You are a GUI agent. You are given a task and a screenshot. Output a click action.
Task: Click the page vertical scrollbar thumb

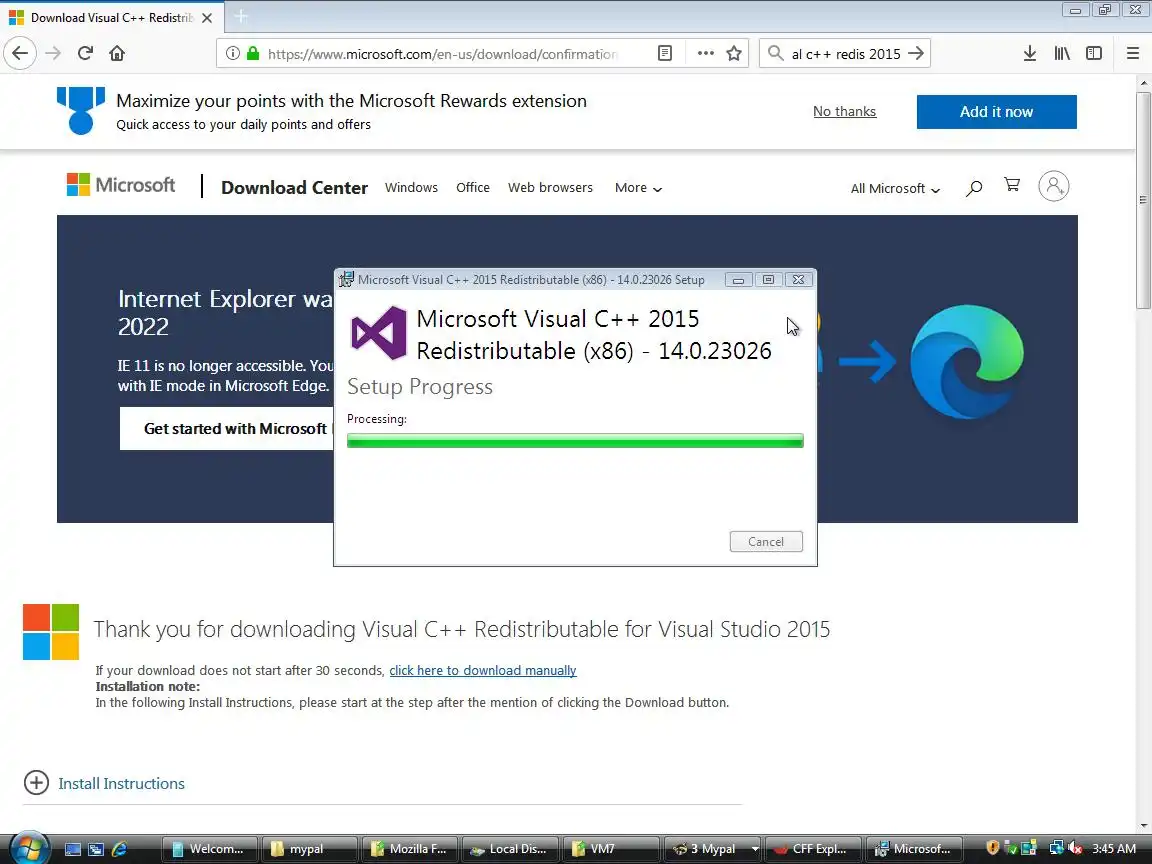pos(1143,198)
